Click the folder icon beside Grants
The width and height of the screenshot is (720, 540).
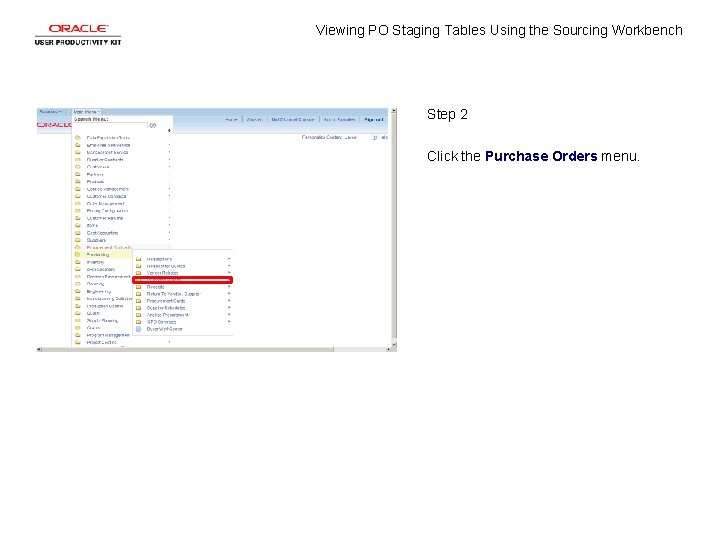tap(78, 328)
